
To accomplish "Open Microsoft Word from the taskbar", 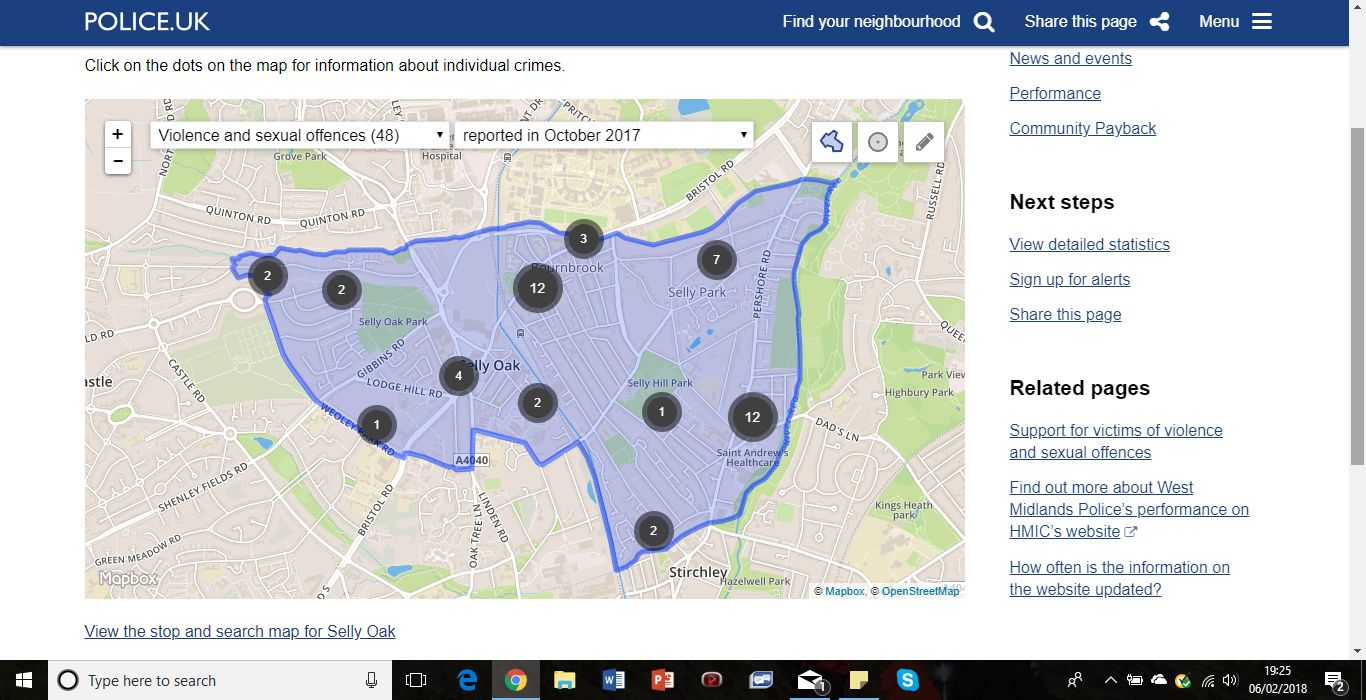I will pyautogui.click(x=613, y=680).
